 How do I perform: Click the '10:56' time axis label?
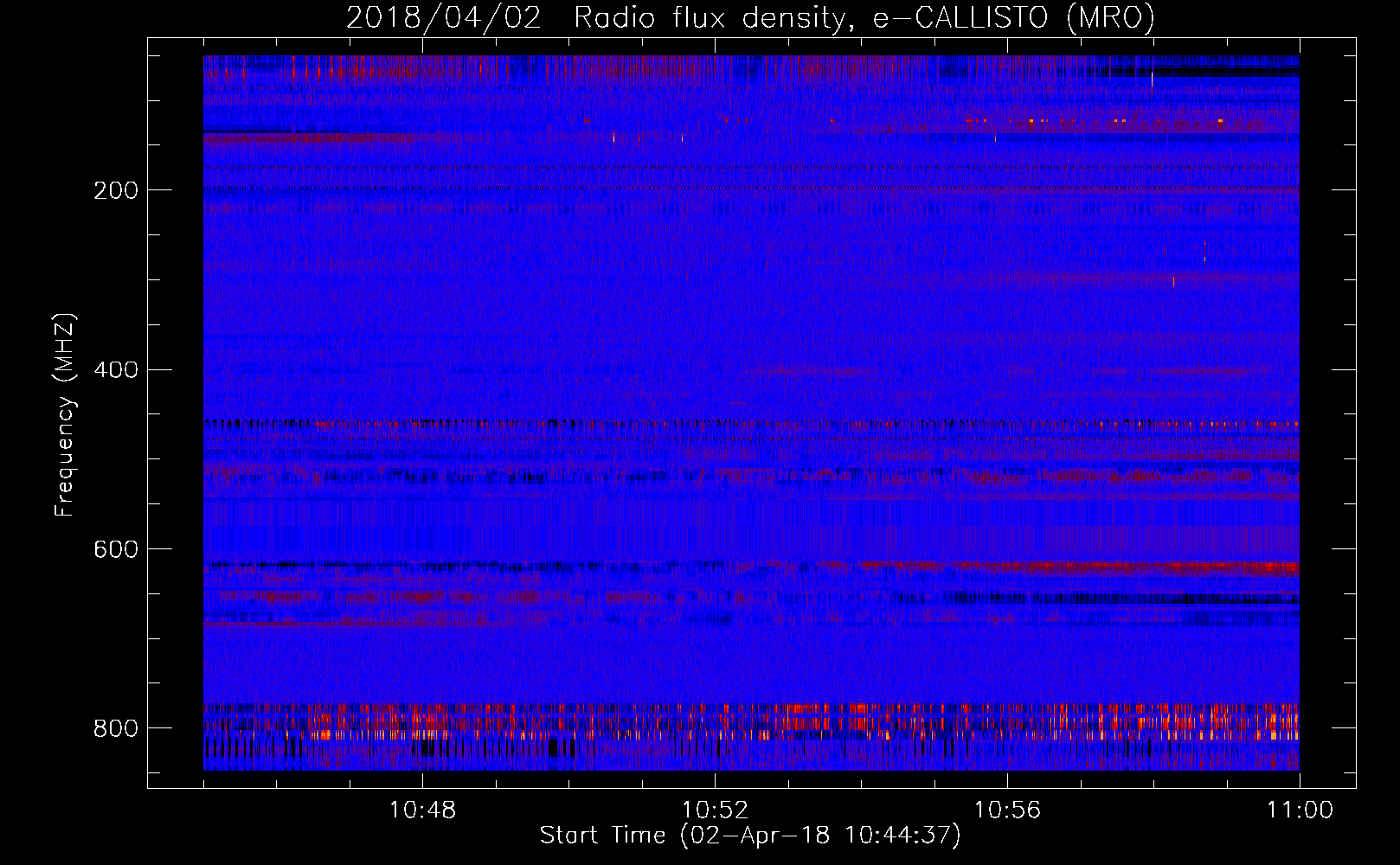[1007, 811]
